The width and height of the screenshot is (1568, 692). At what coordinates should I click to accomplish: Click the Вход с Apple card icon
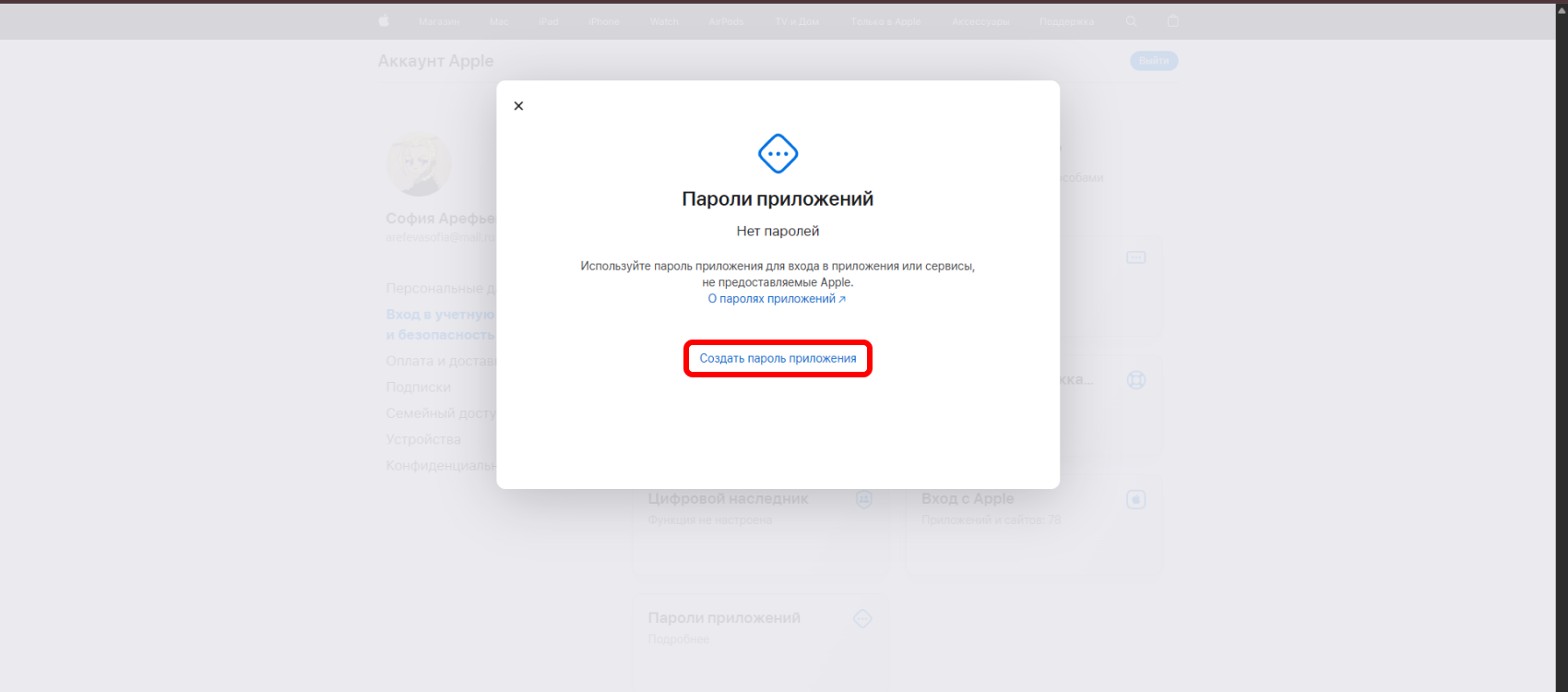coord(1136,499)
